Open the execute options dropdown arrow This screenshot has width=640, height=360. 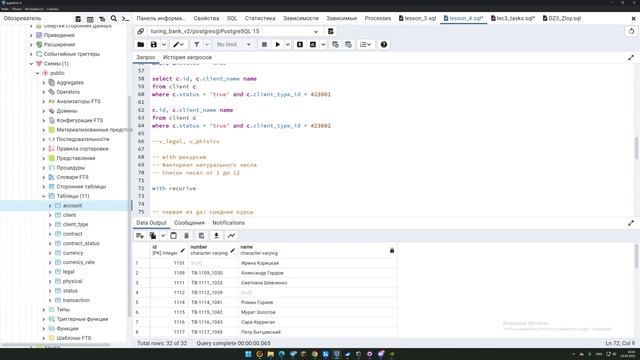[287, 44]
